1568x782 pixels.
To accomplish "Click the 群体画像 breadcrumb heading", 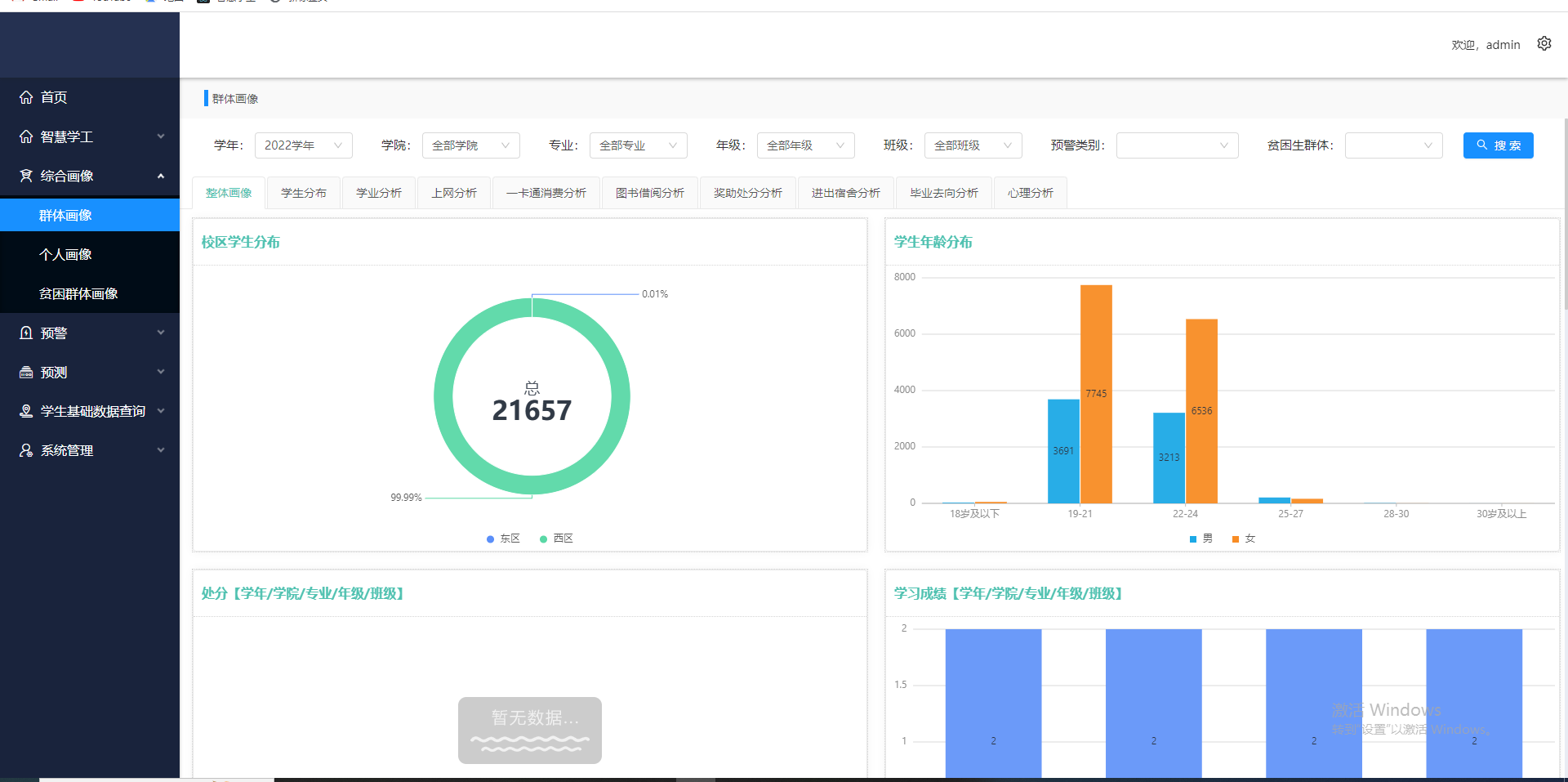I will [235, 99].
